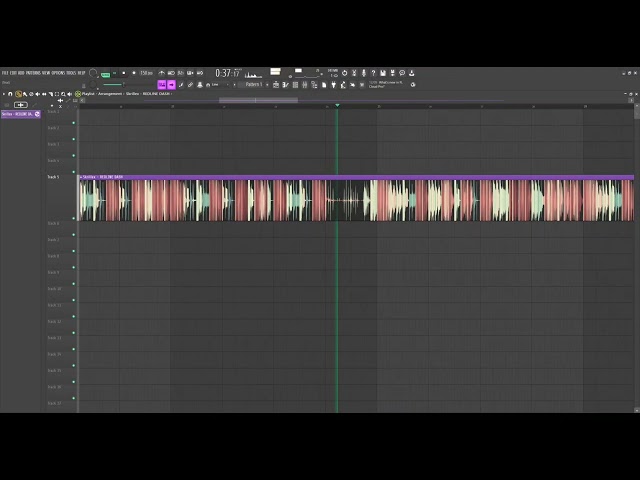Select the Draw pencil tool in playlist toolbar
Viewport: 640px width, 480px height.
coord(18,94)
